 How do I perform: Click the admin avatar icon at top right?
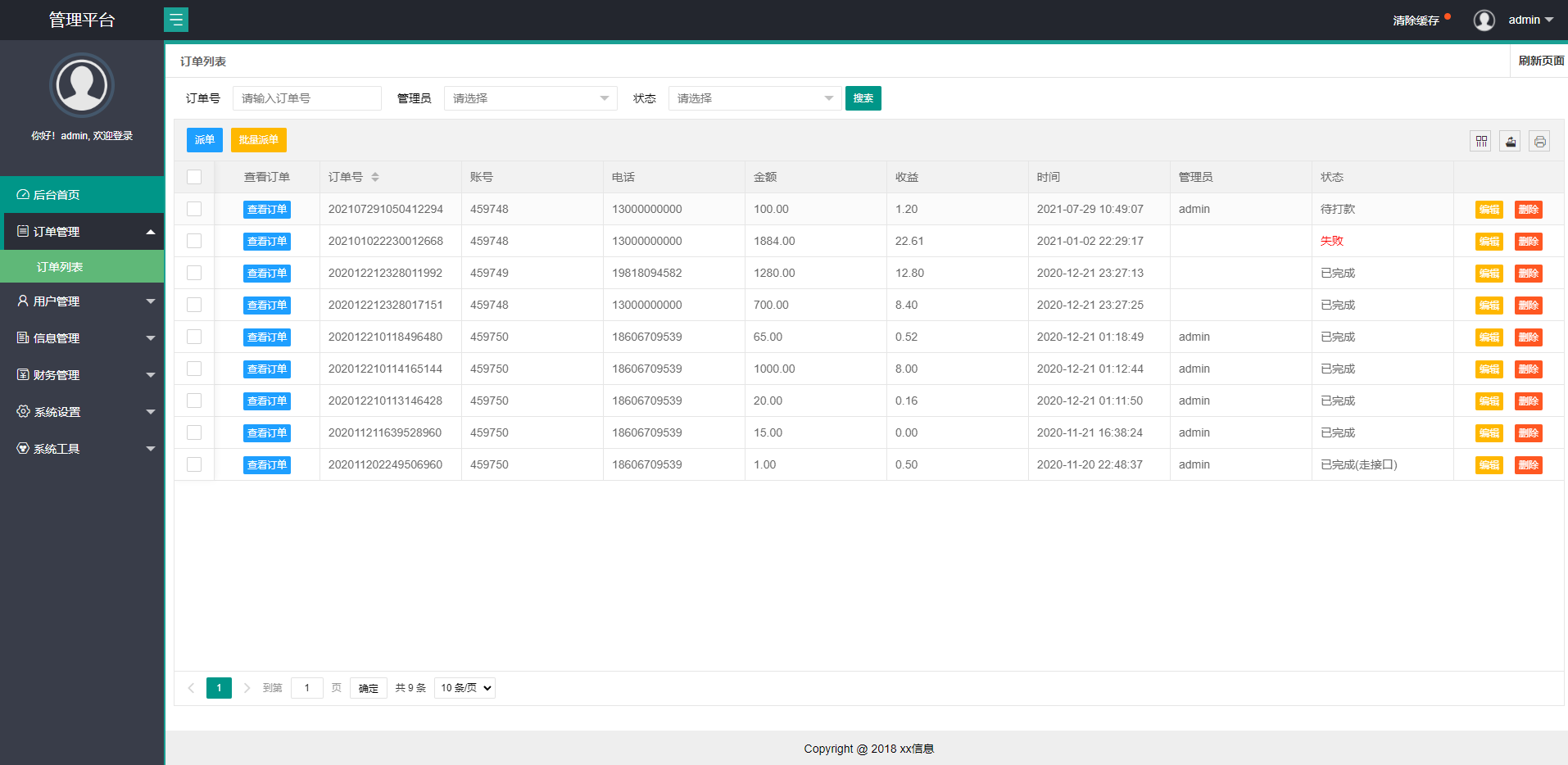click(1484, 20)
